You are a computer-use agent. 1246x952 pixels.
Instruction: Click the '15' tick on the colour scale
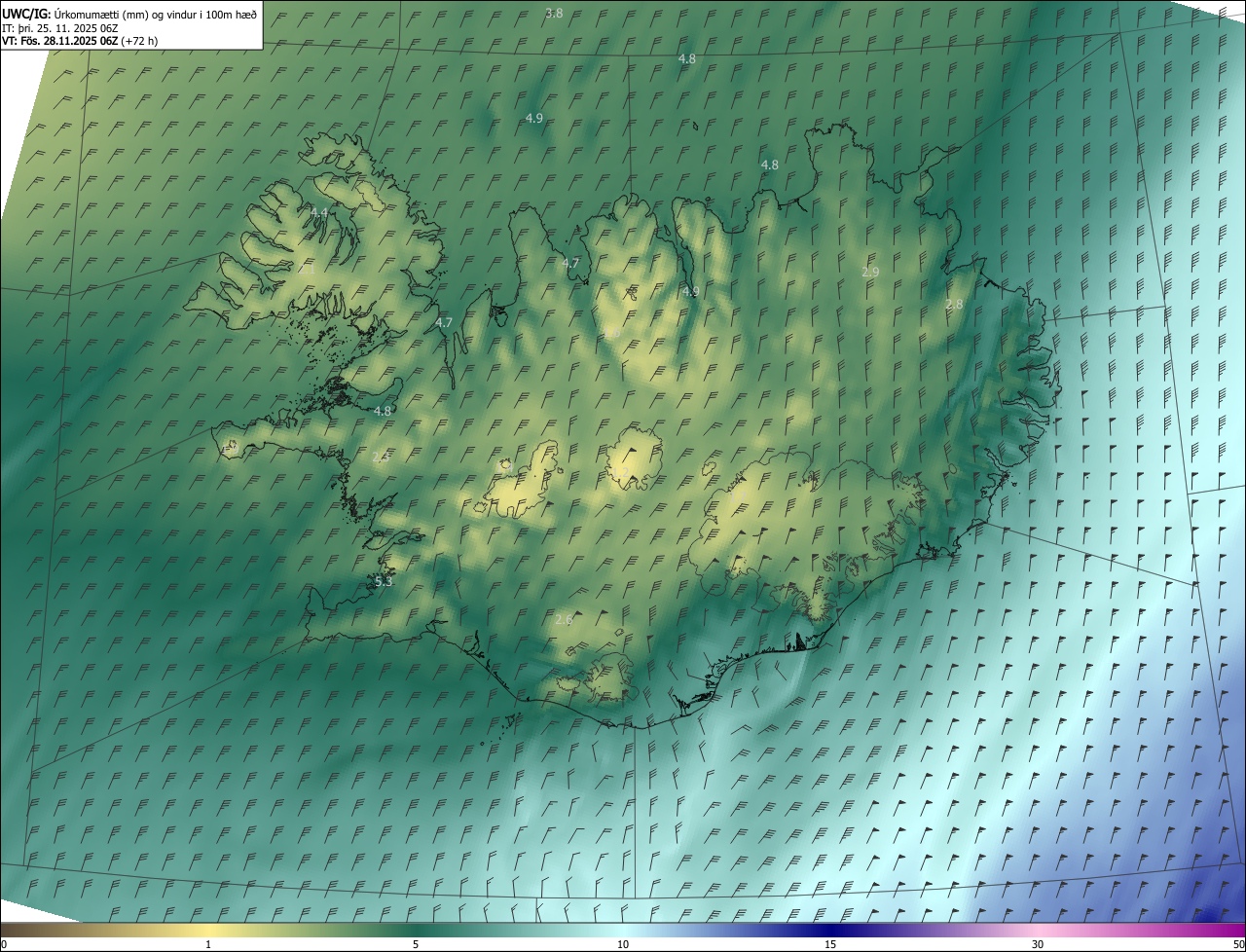click(x=830, y=944)
